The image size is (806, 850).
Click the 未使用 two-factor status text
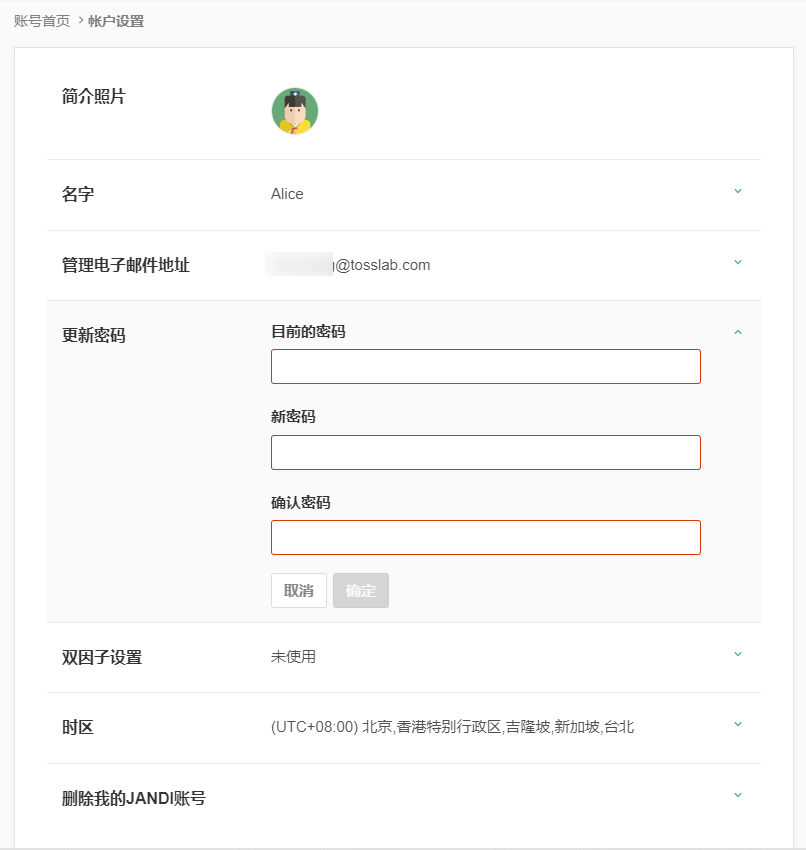tap(293, 657)
